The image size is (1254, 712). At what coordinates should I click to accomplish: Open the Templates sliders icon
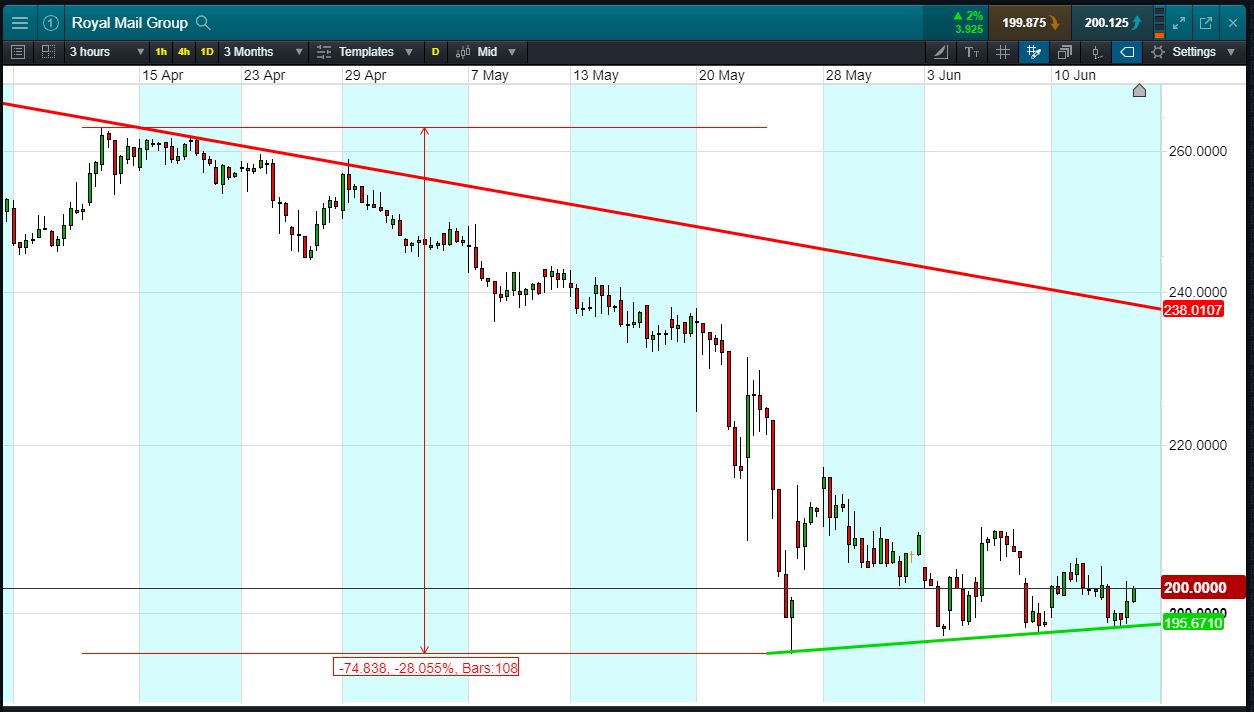324,52
